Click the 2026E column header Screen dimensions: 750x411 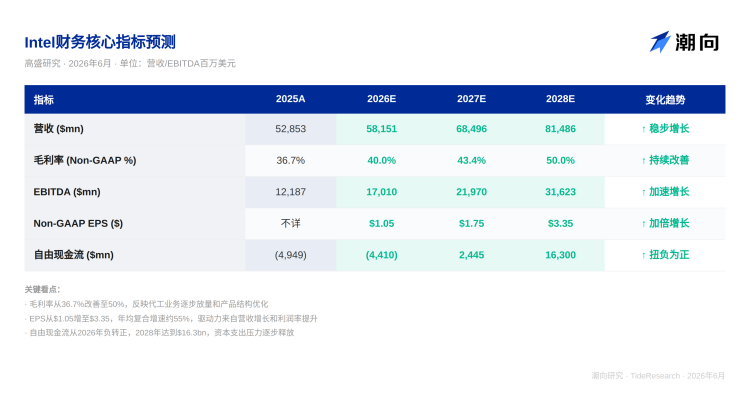tap(381, 99)
